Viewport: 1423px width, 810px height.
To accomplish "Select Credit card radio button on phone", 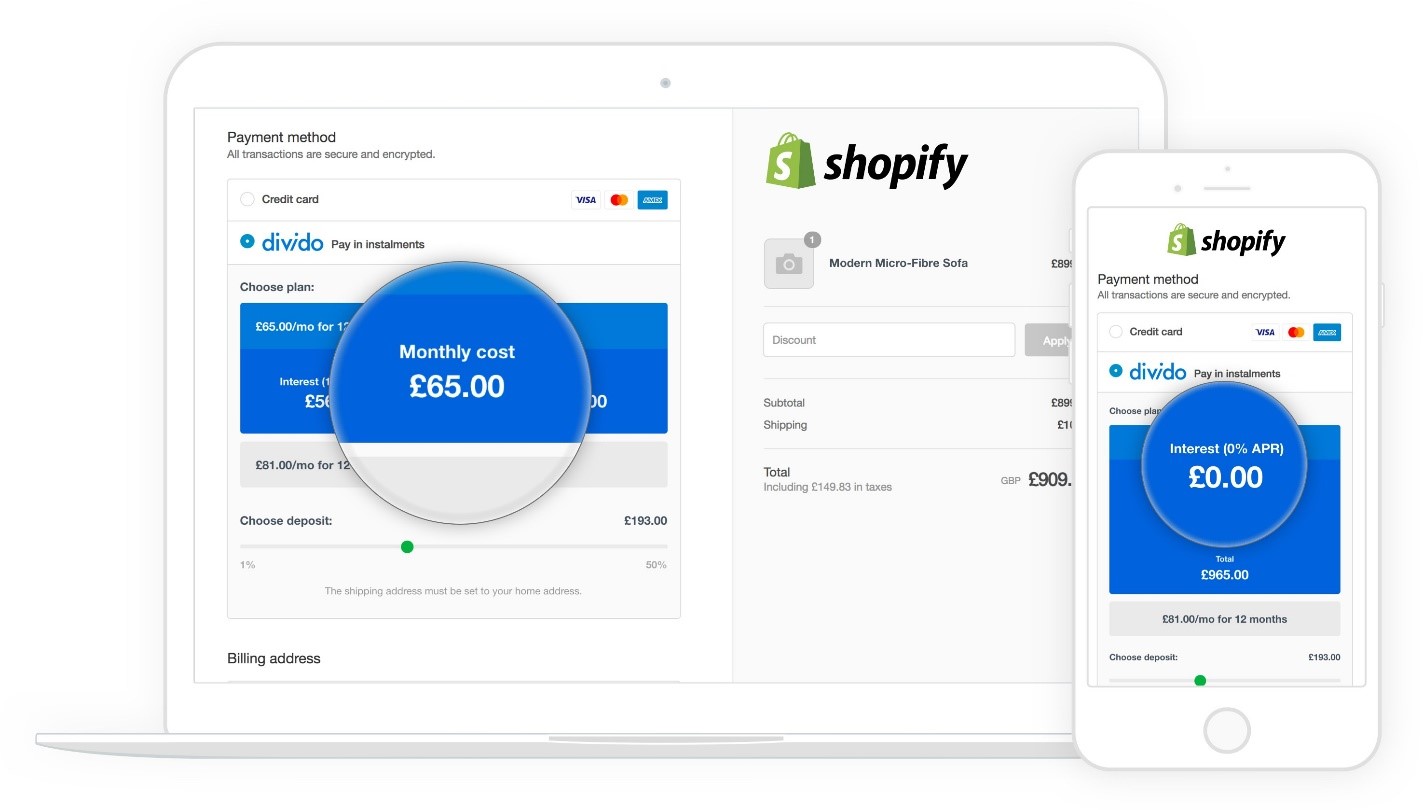I will pos(1116,332).
